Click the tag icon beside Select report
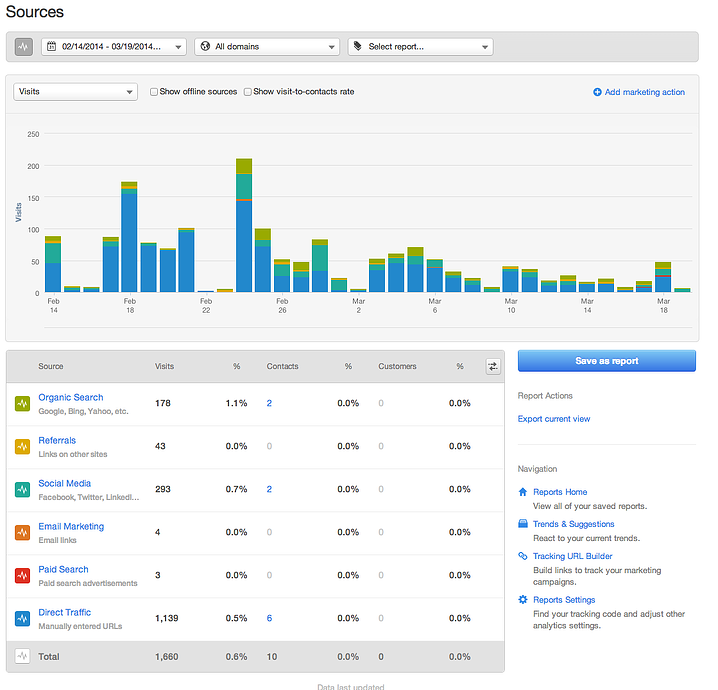The height and width of the screenshot is (690, 718). (358, 46)
